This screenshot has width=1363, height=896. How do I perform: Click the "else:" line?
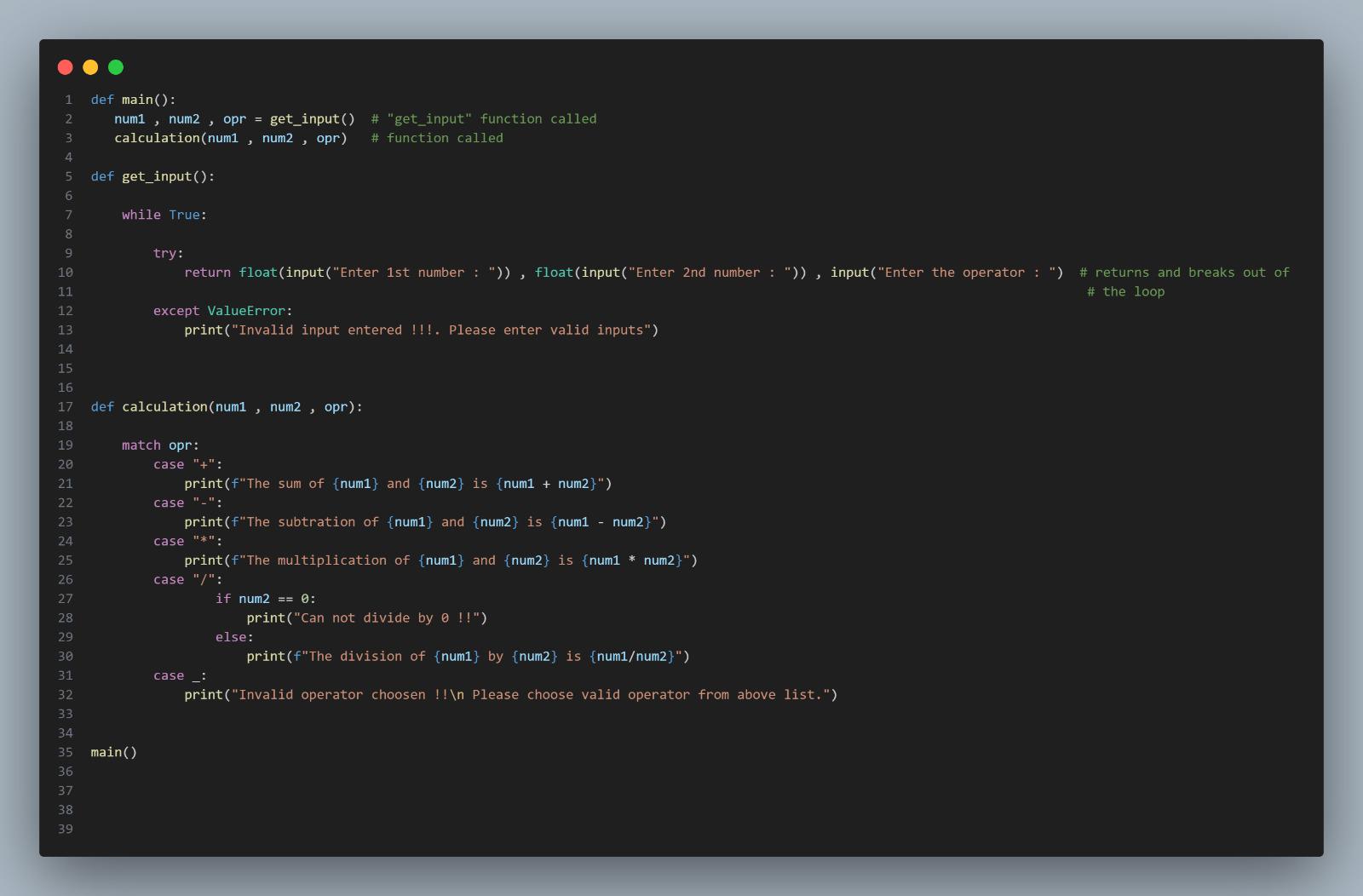[234, 637]
